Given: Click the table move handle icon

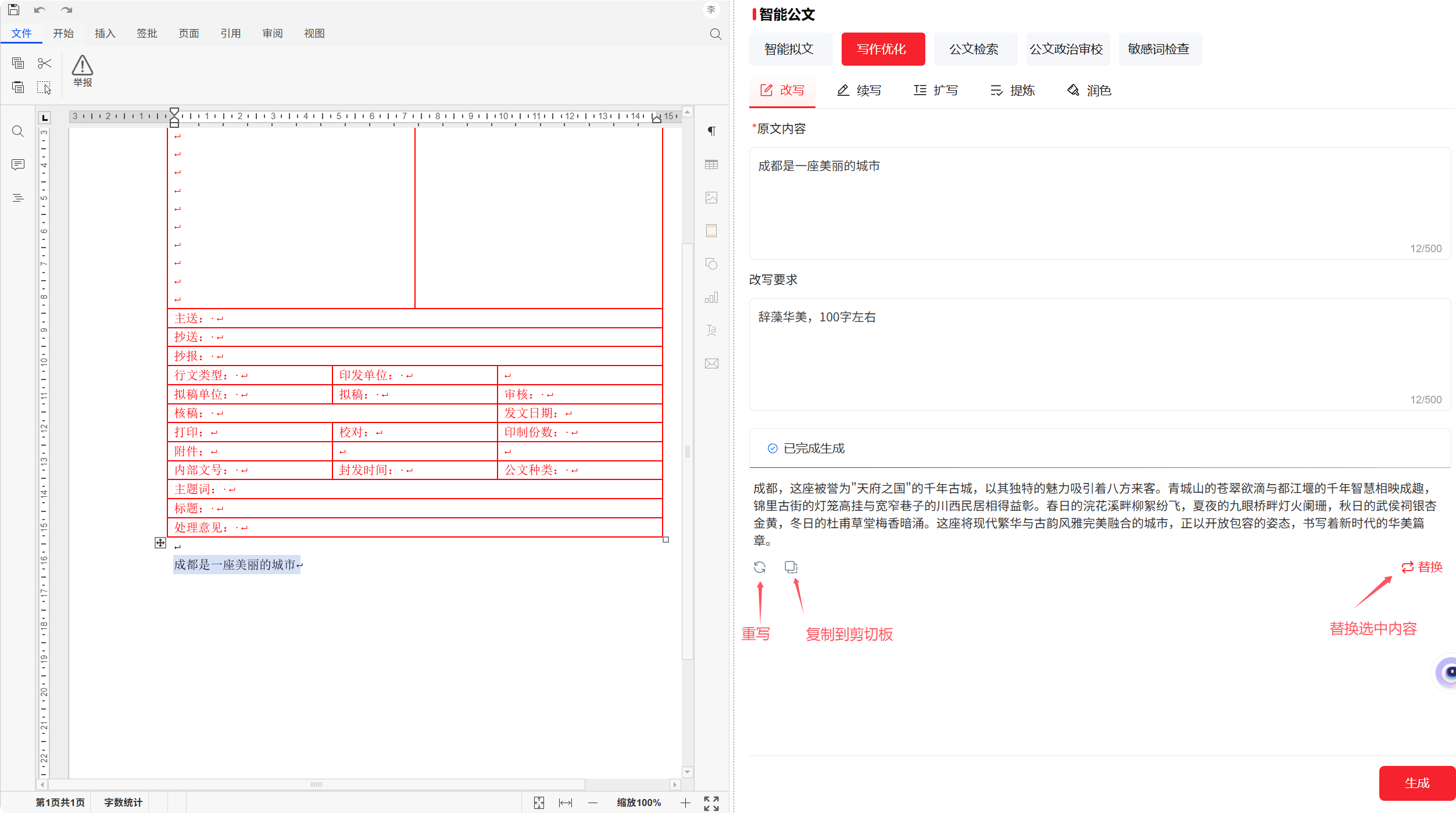Looking at the screenshot, I should [x=160, y=543].
